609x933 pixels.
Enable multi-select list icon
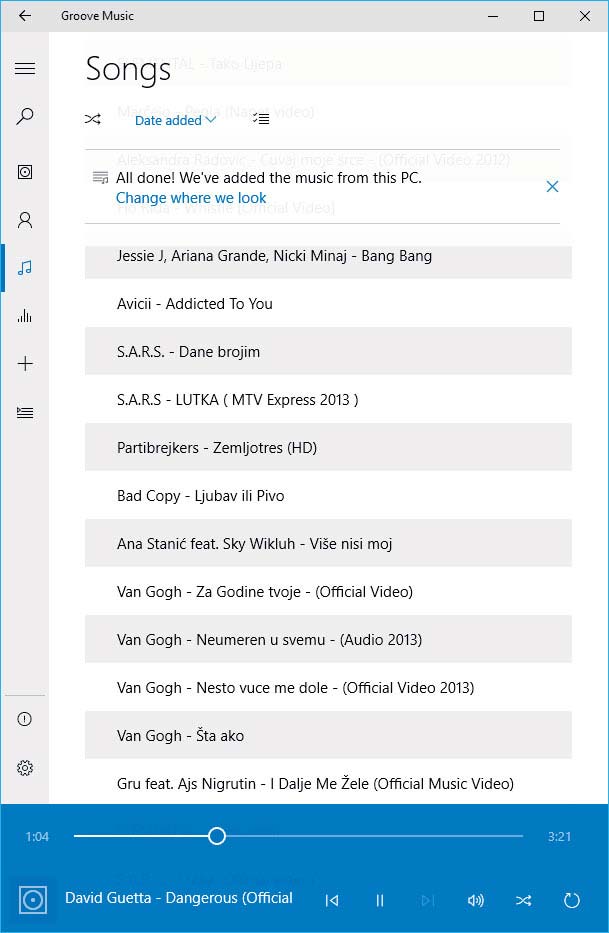click(261, 119)
